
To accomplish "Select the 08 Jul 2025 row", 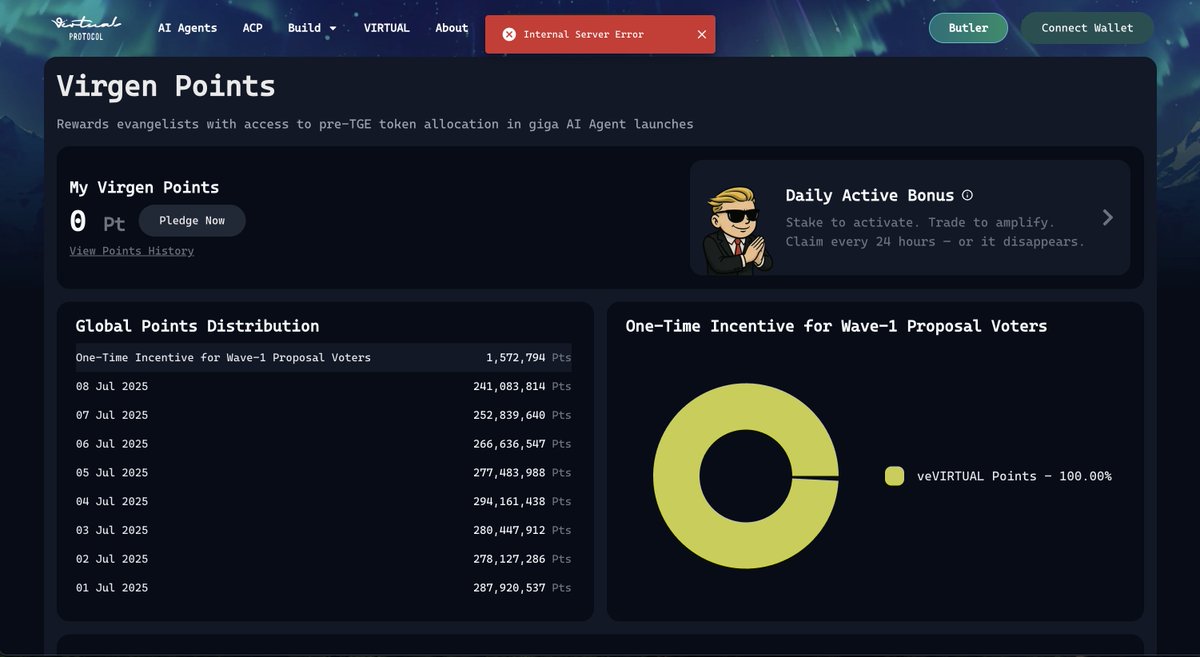I will [x=323, y=386].
